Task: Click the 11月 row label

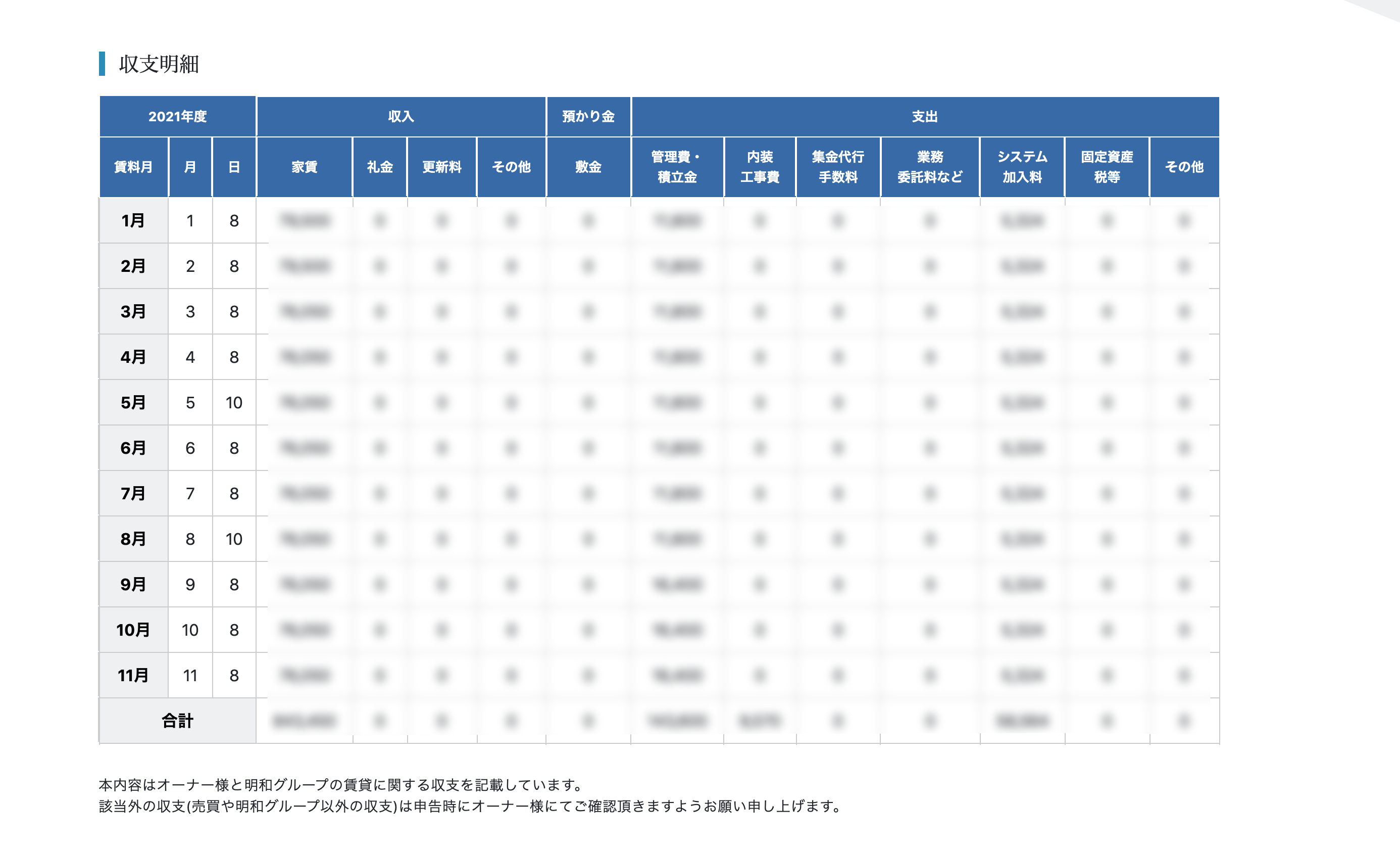Action: [x=133, y=675]
